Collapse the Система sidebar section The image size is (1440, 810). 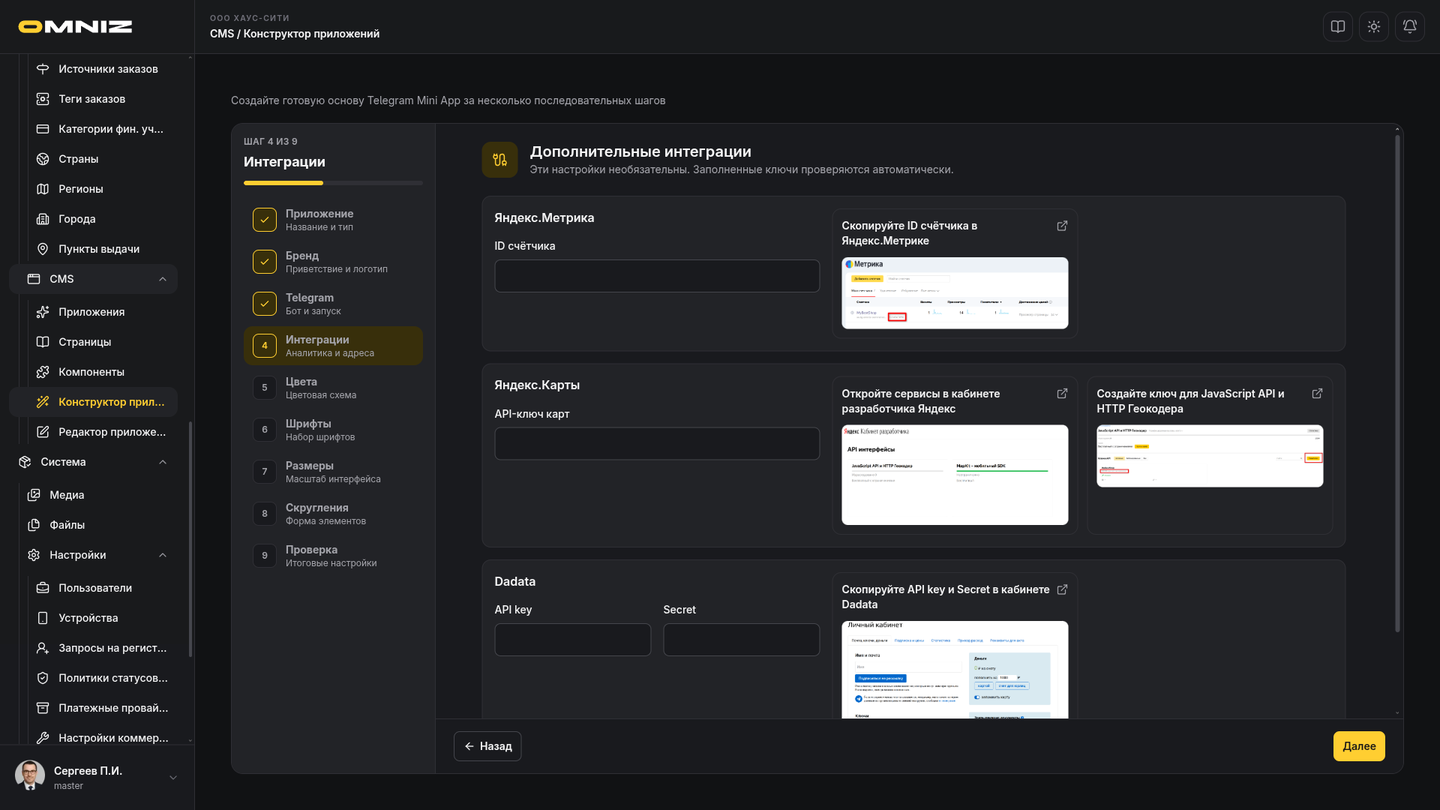162,462
